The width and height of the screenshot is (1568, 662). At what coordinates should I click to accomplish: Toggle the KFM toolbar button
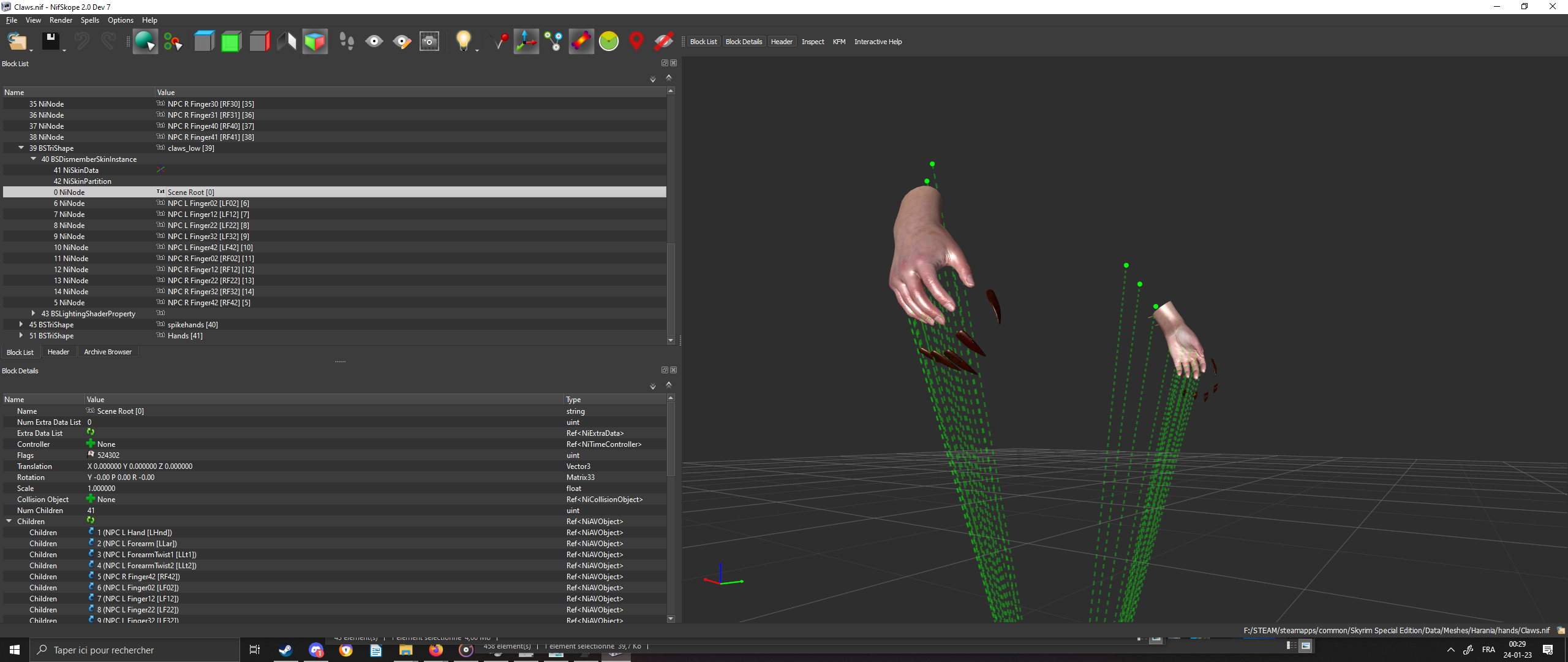tap(839, 42)
